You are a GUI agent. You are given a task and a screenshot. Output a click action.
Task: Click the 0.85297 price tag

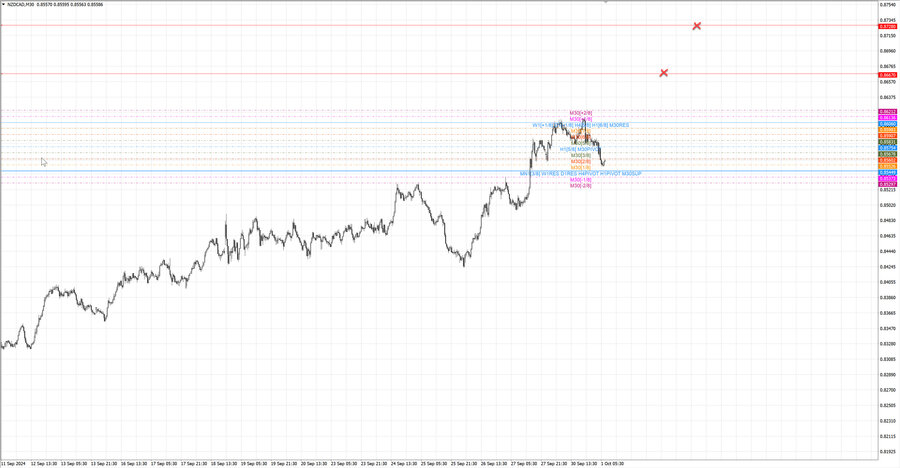coord(887,184)
